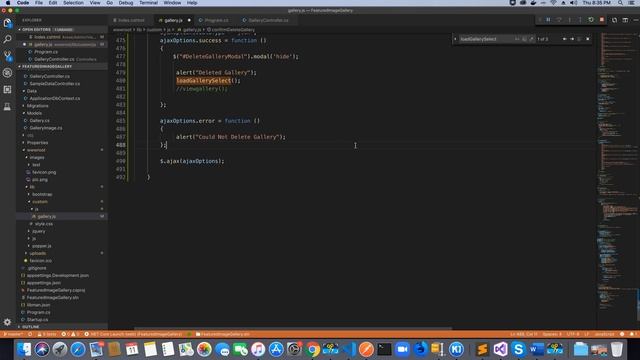Toggle Use Regular Expression in find widget
This screenshot has height=360, width=640.
(x=531, y=39)
